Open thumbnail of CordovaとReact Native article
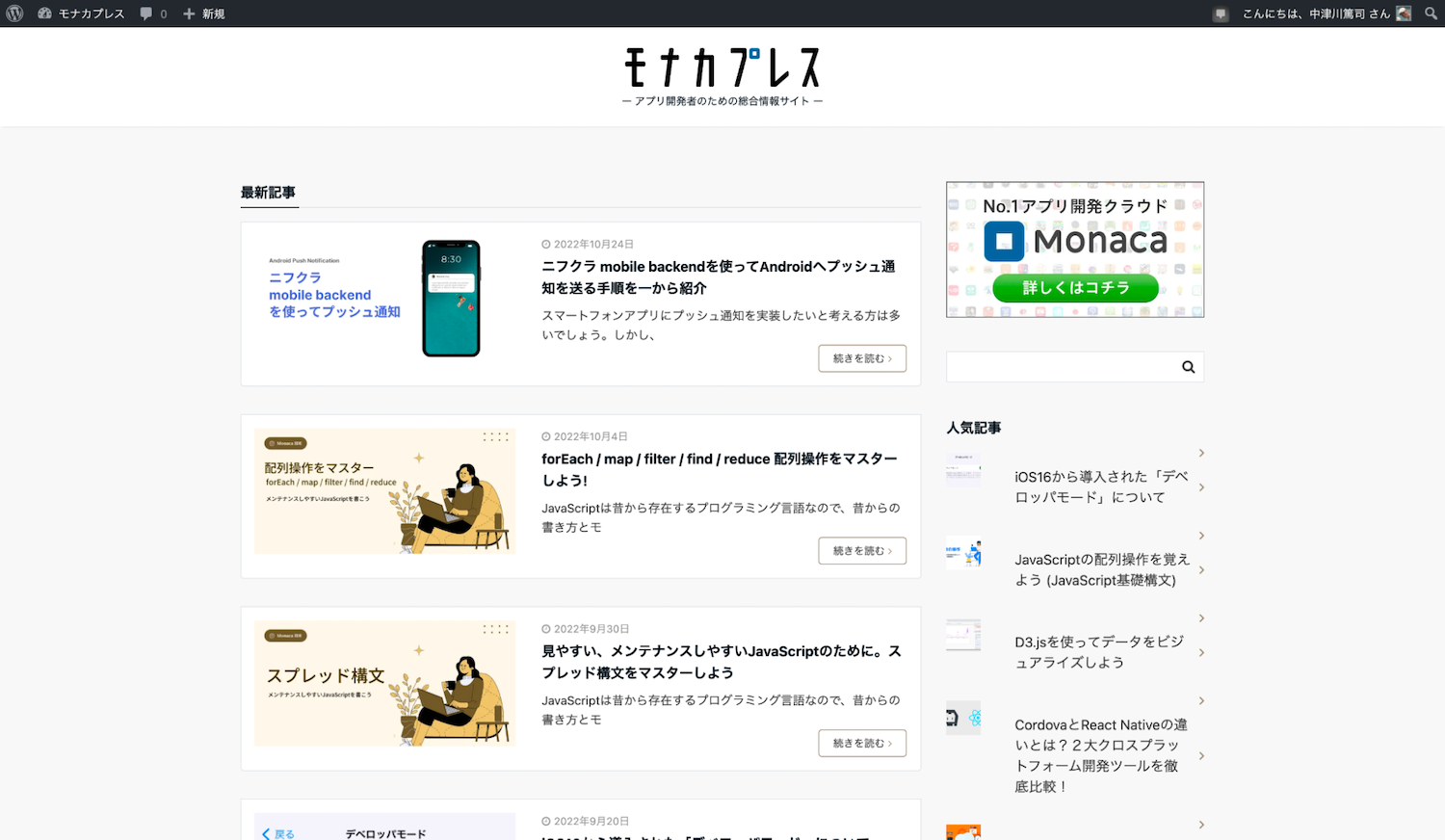The height and width of the screenshot is (840, 1445). click(x=963, y=718)
